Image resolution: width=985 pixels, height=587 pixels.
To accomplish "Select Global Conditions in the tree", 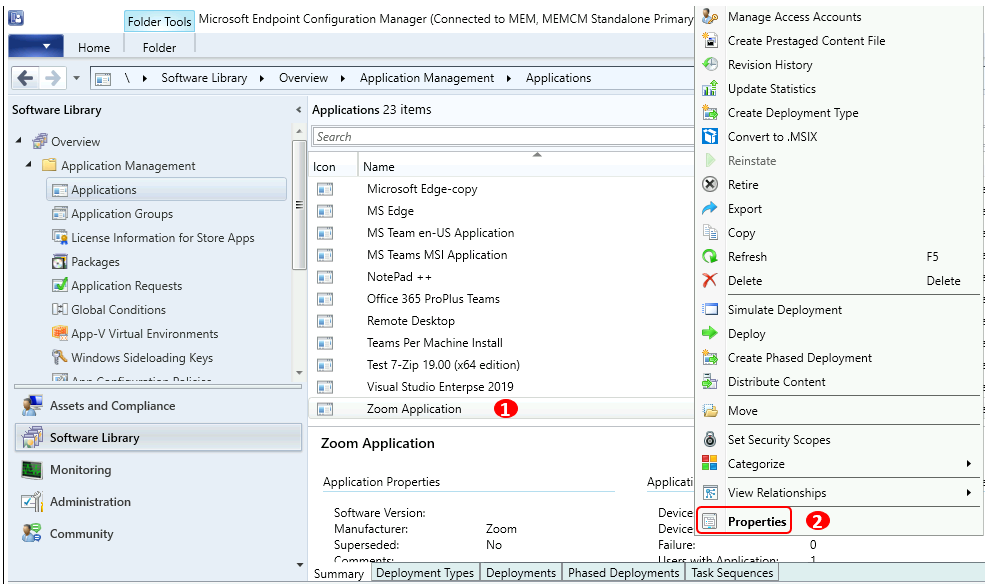I will 118,309.
